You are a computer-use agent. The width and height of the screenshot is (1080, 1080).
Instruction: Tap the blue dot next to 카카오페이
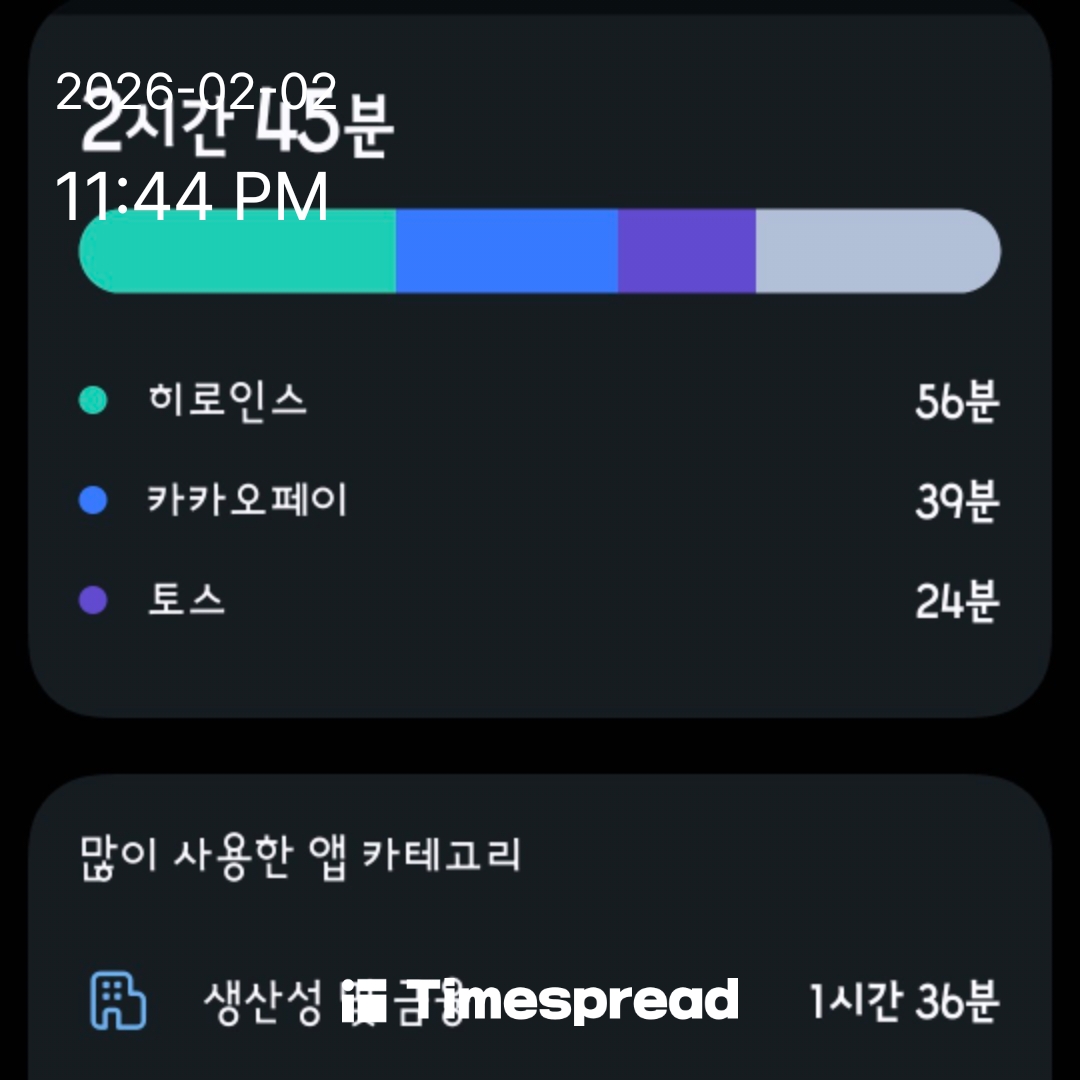(x=93, y=500)
